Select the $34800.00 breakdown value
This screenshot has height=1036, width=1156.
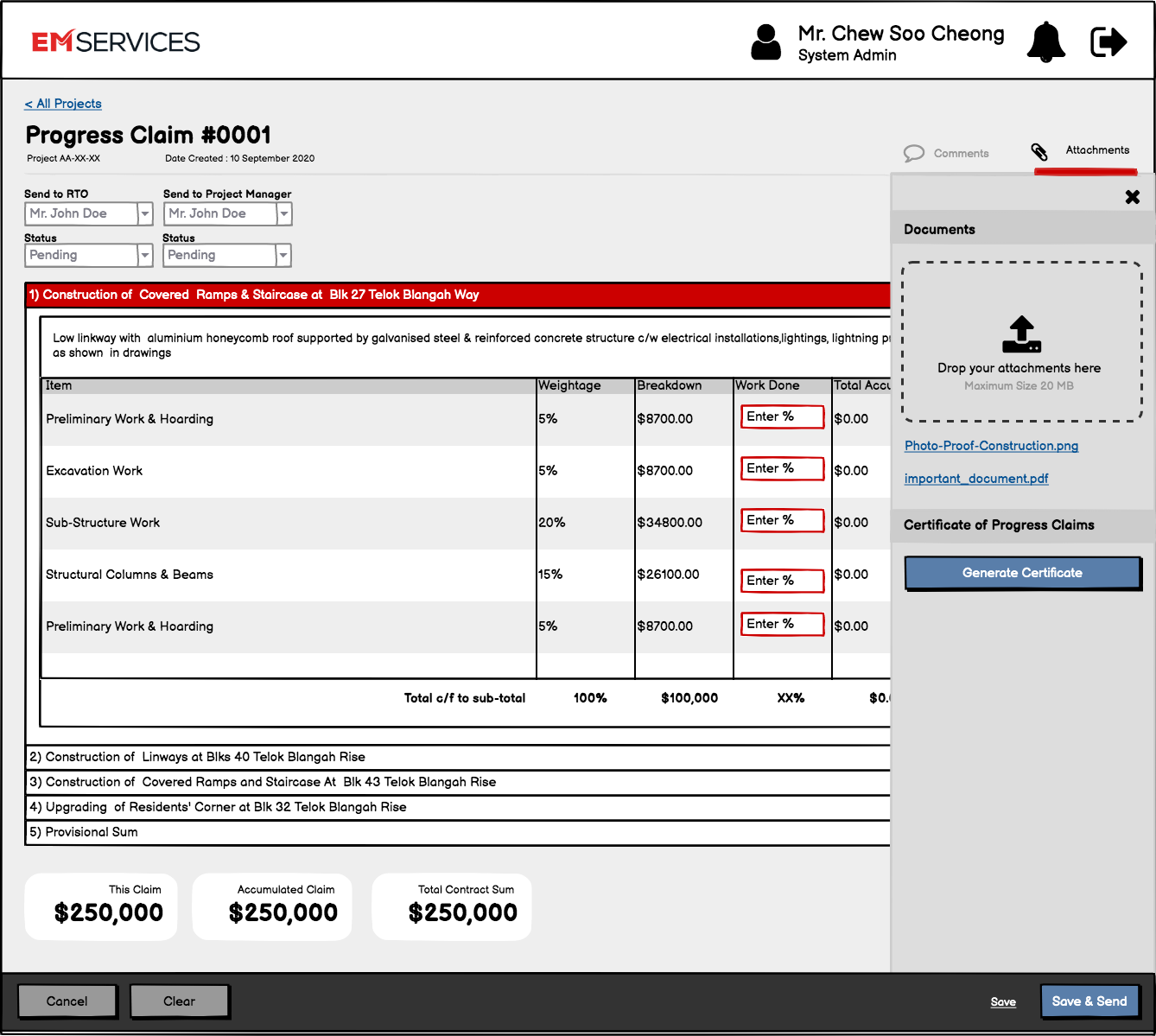point(670,523)
